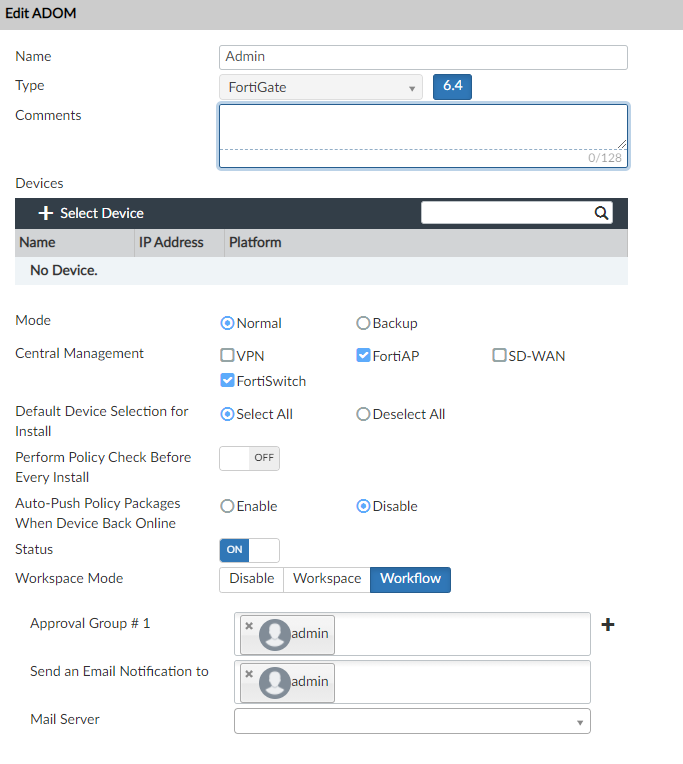Choose Select All for default device selection
This screenshot has height=764, width=683.
(227, 414)
